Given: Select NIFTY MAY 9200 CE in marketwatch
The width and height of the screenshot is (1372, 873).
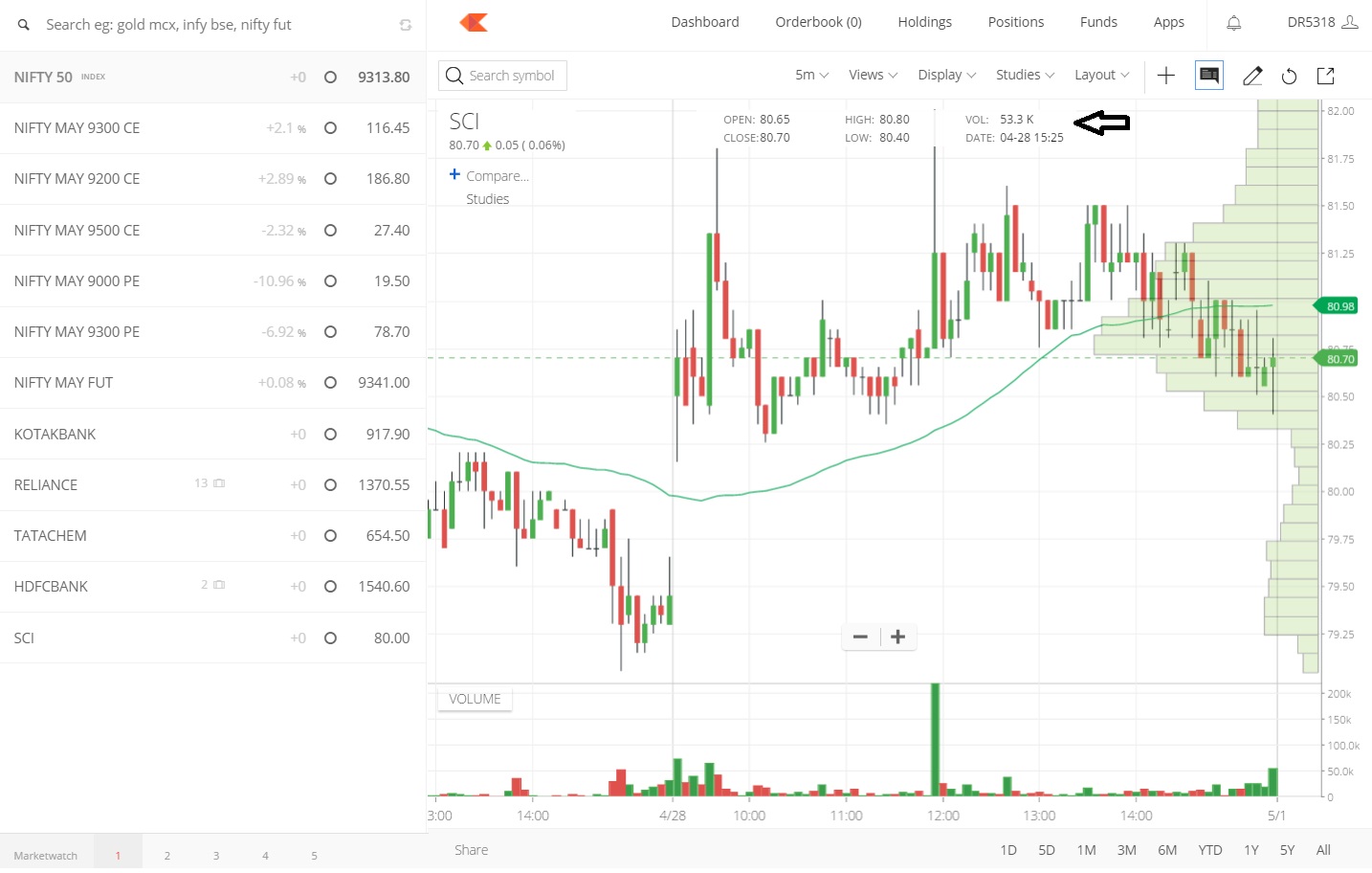Looking at the screenshot, I should [x=212, y=179].
